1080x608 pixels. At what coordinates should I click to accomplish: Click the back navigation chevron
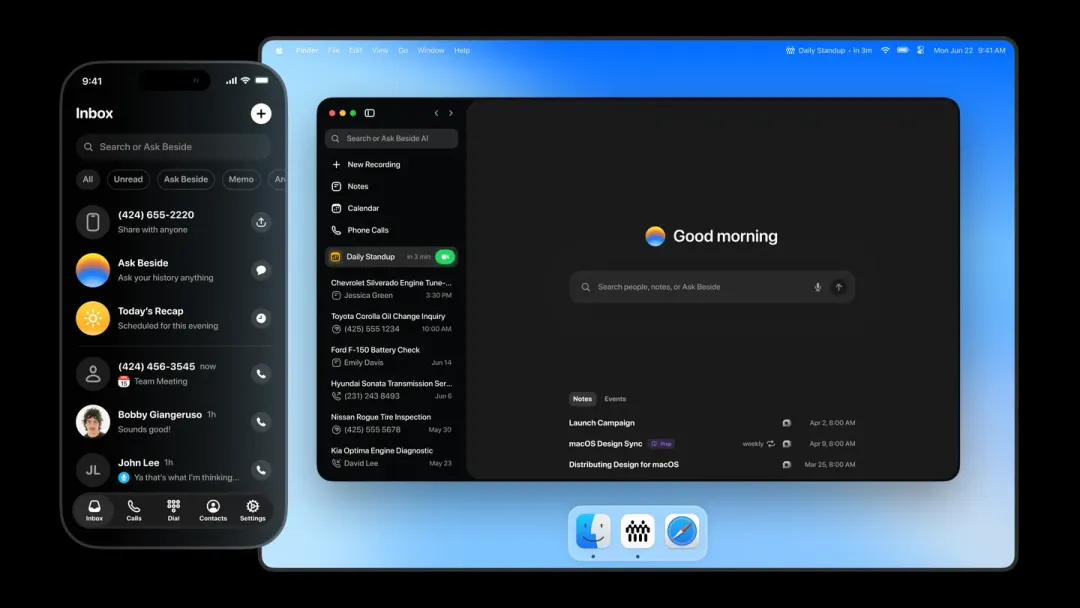[436, 113]
